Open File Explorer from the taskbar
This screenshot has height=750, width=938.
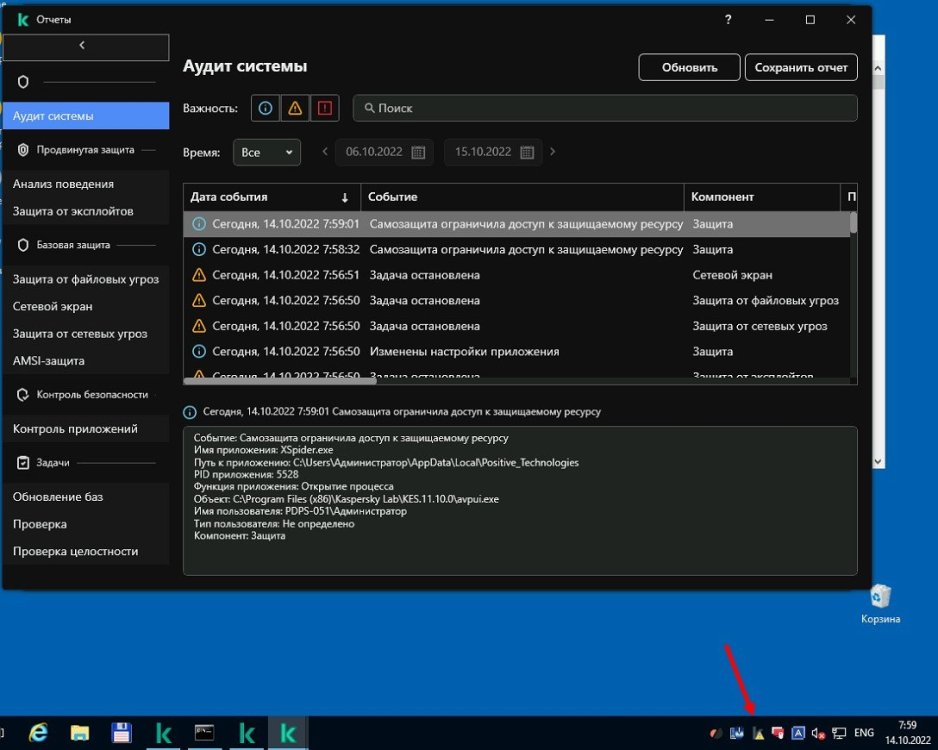[x=80, y=733]
